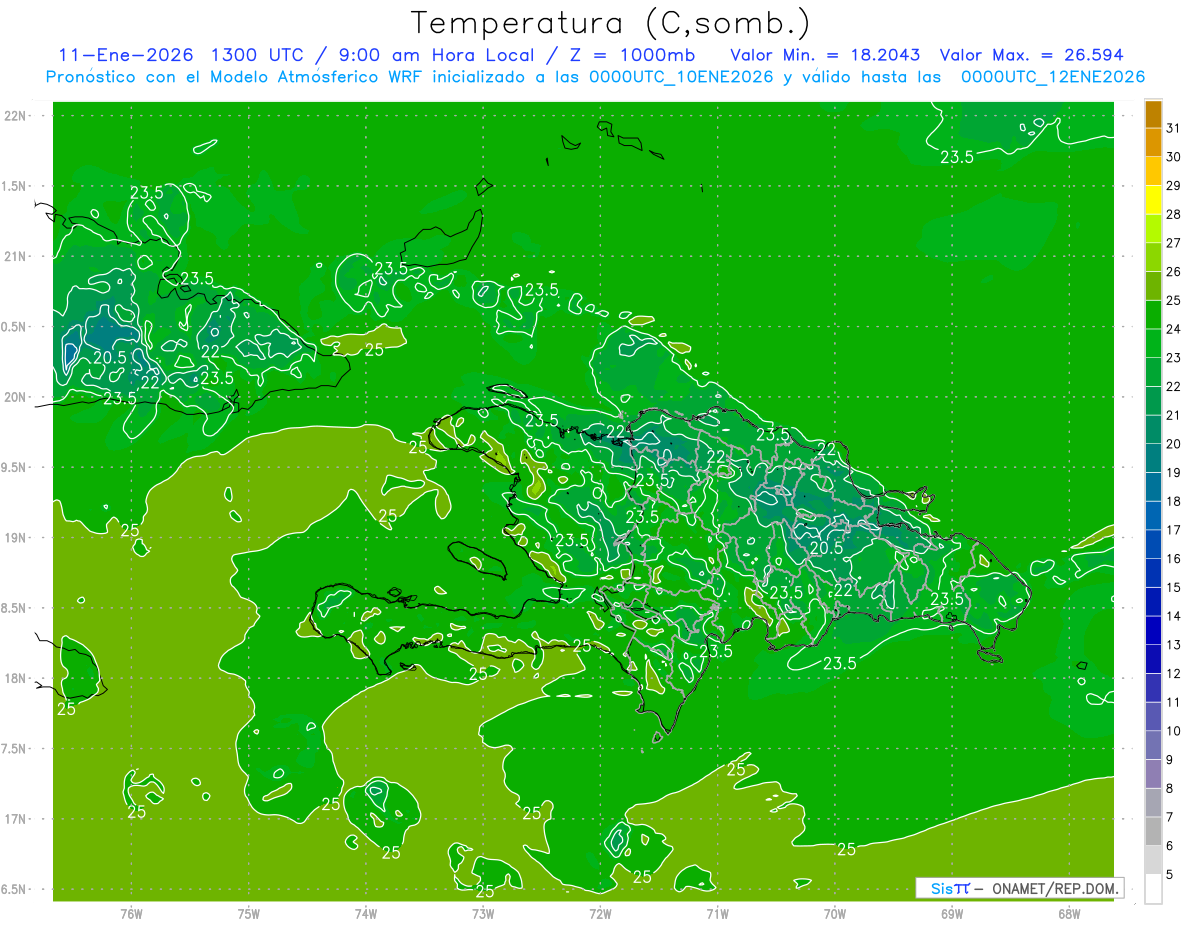1200x927 pixels.
Task: Click color scale value '21'
Action: point(1174,415)
